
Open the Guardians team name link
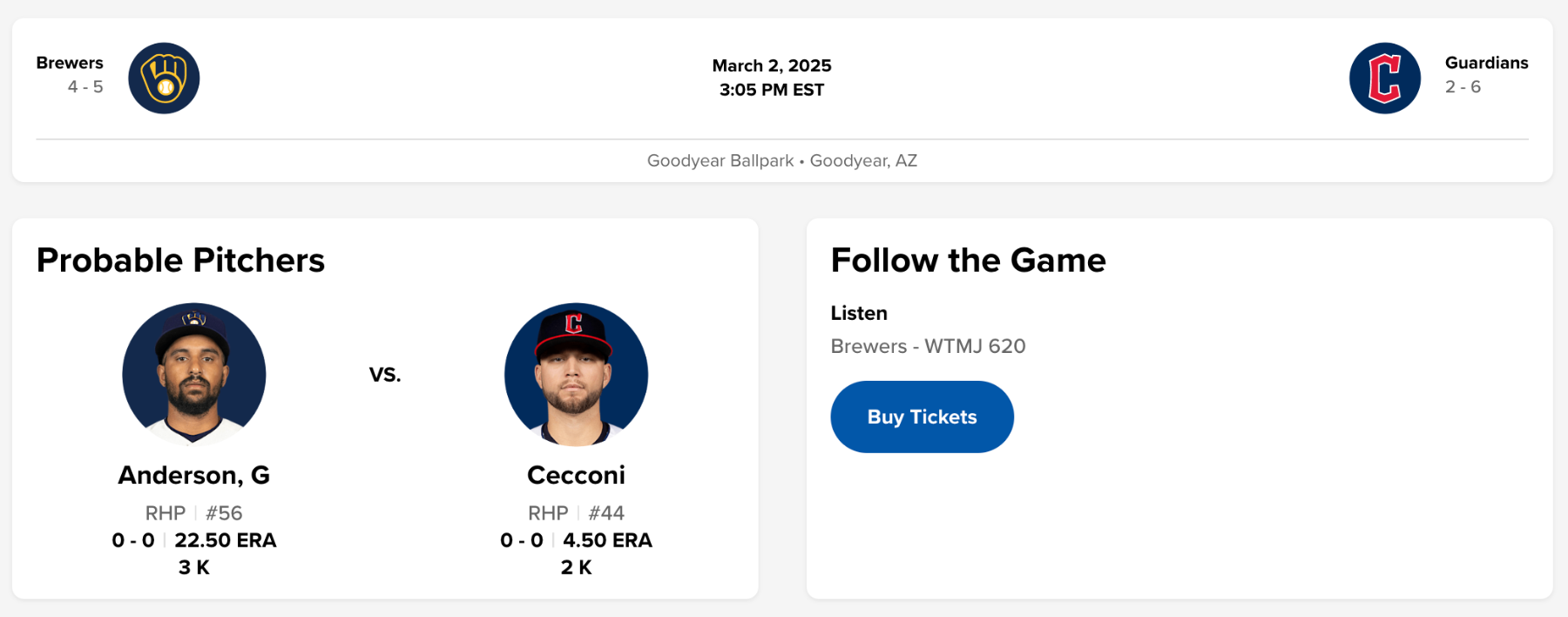tap(1486, 63)
